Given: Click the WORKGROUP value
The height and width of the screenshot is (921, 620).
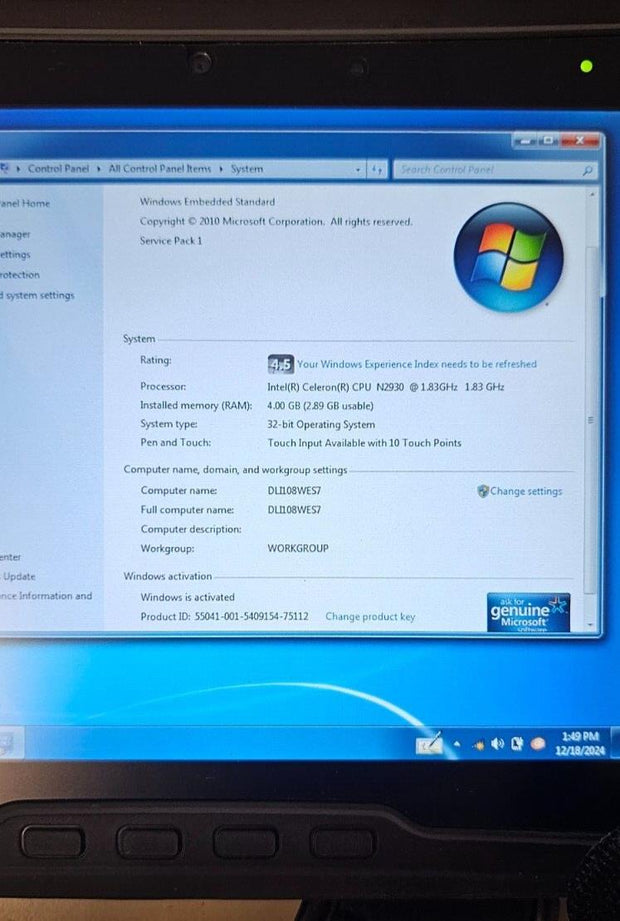Looking at the screenshot, I should pyautogui.click(x=298, y=548).
